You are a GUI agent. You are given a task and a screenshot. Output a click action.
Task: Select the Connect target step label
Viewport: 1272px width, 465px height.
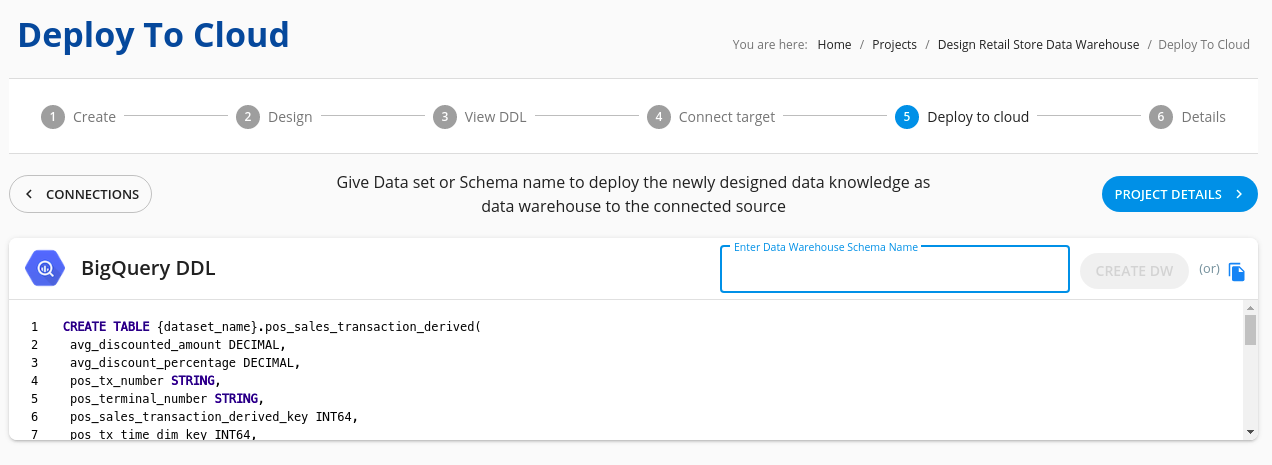[x=727, y=117]
